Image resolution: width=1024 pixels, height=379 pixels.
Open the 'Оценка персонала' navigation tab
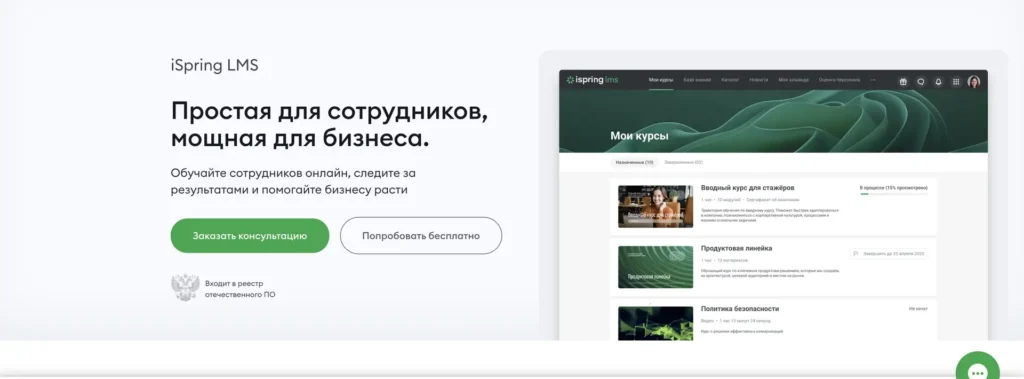(x=839, y=80)
